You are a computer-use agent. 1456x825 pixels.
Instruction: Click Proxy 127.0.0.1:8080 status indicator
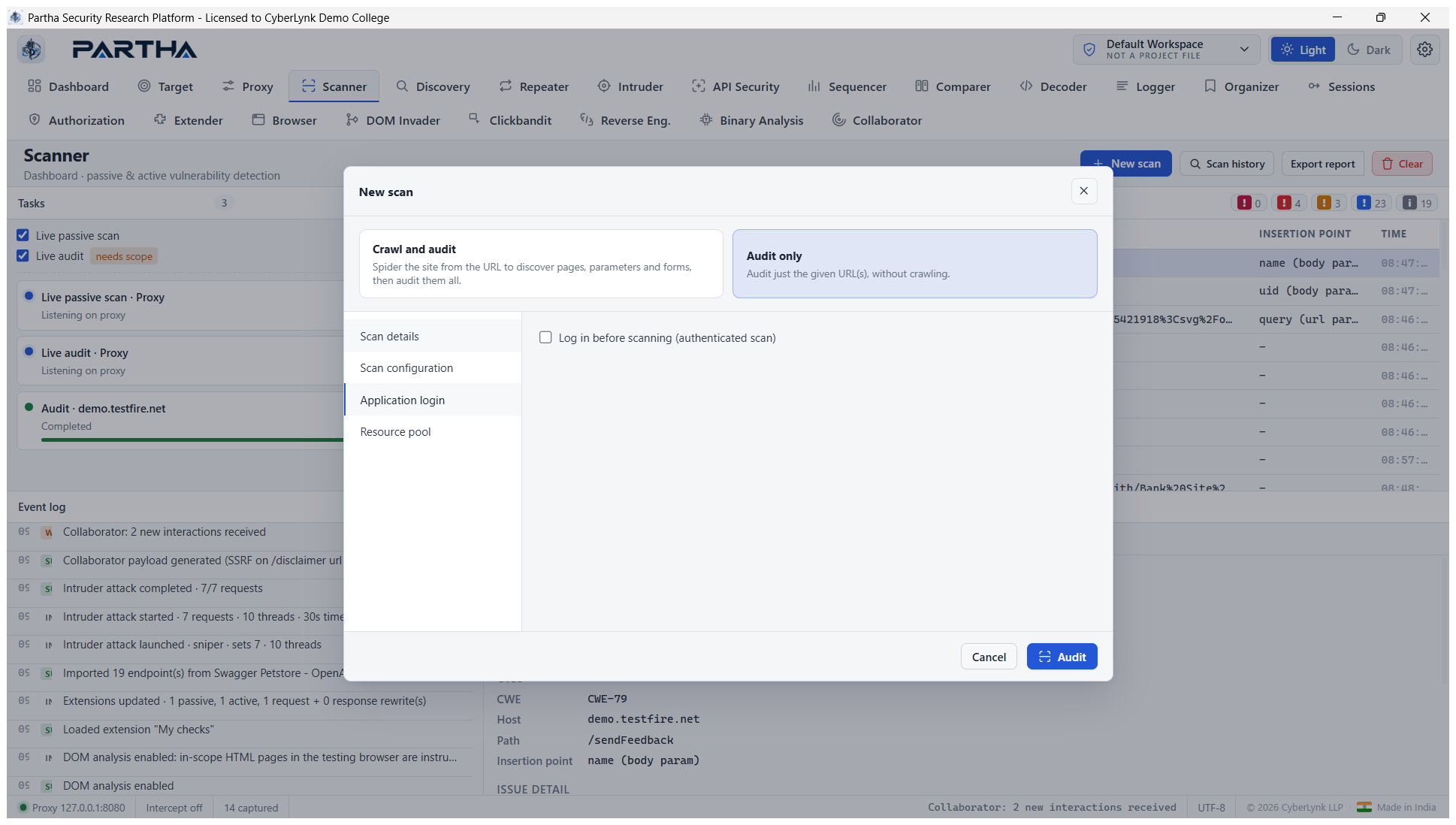coord(72,807)
